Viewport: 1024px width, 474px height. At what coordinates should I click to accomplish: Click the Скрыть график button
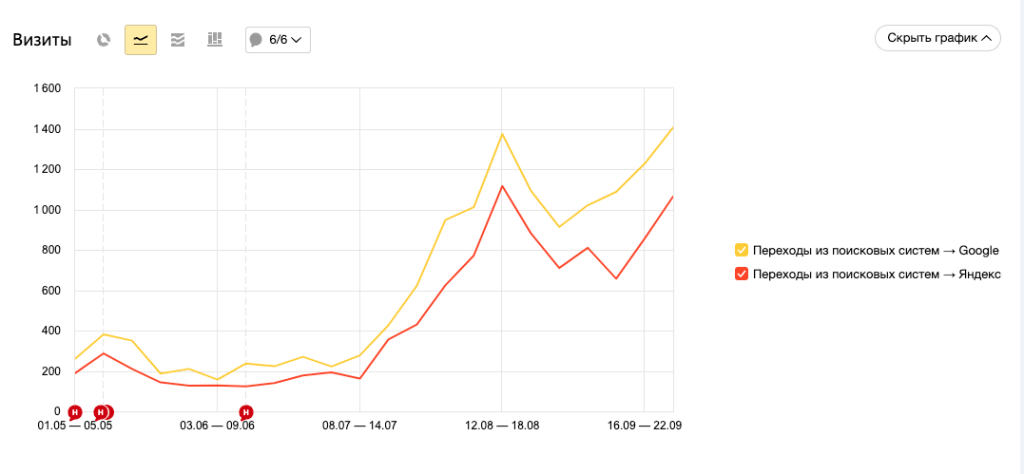[x=937, y=38]
